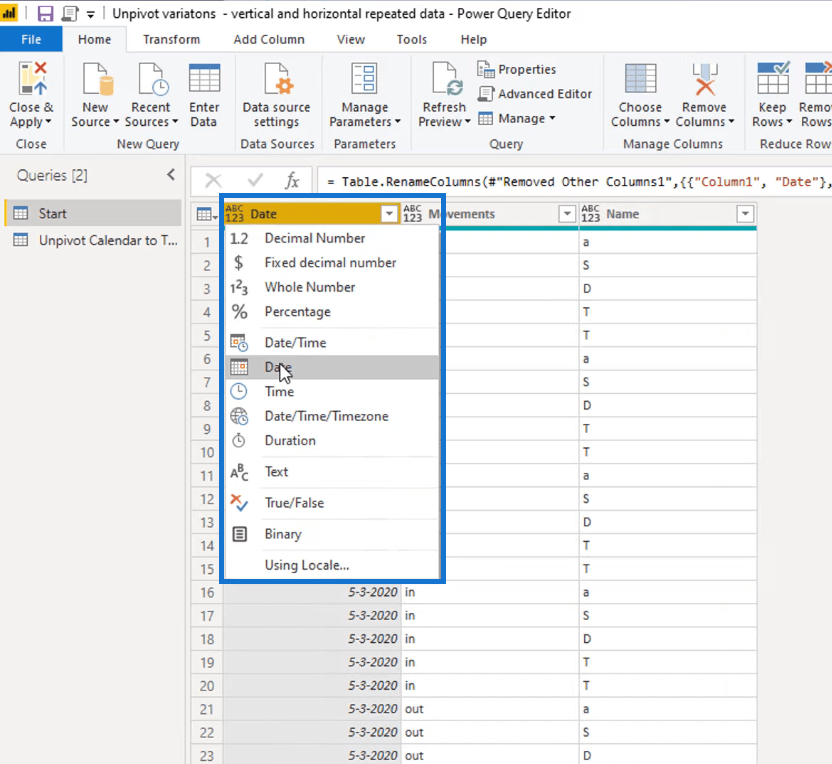This screenshot has width=832, height=764.
Task: Collapse the Queries pane
Action: [171, 175]
